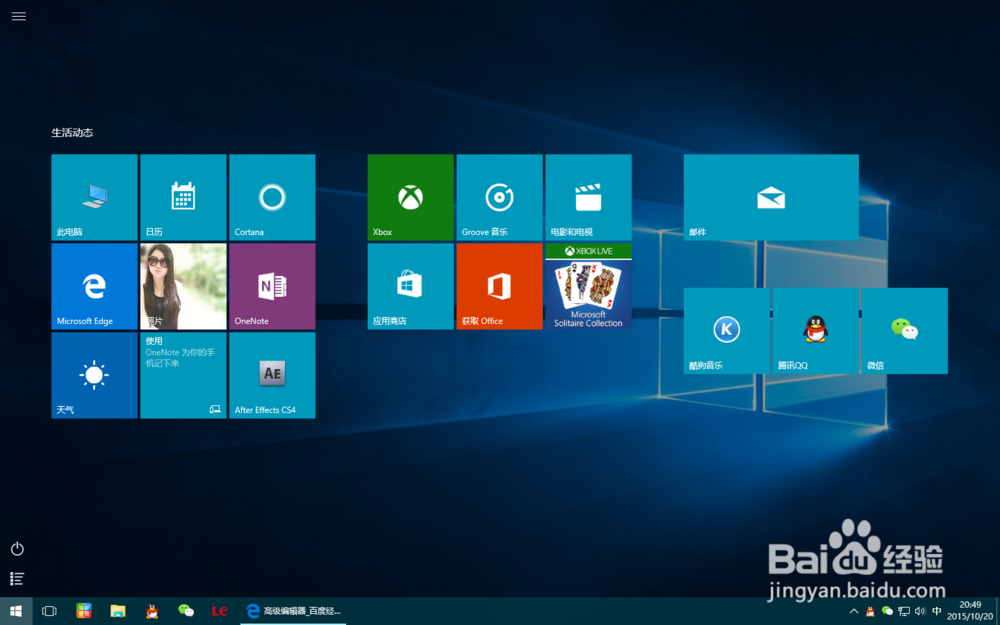Click the Get Office (获取 Office) tile
This screenshot has height=625, width=1000.
499,286
